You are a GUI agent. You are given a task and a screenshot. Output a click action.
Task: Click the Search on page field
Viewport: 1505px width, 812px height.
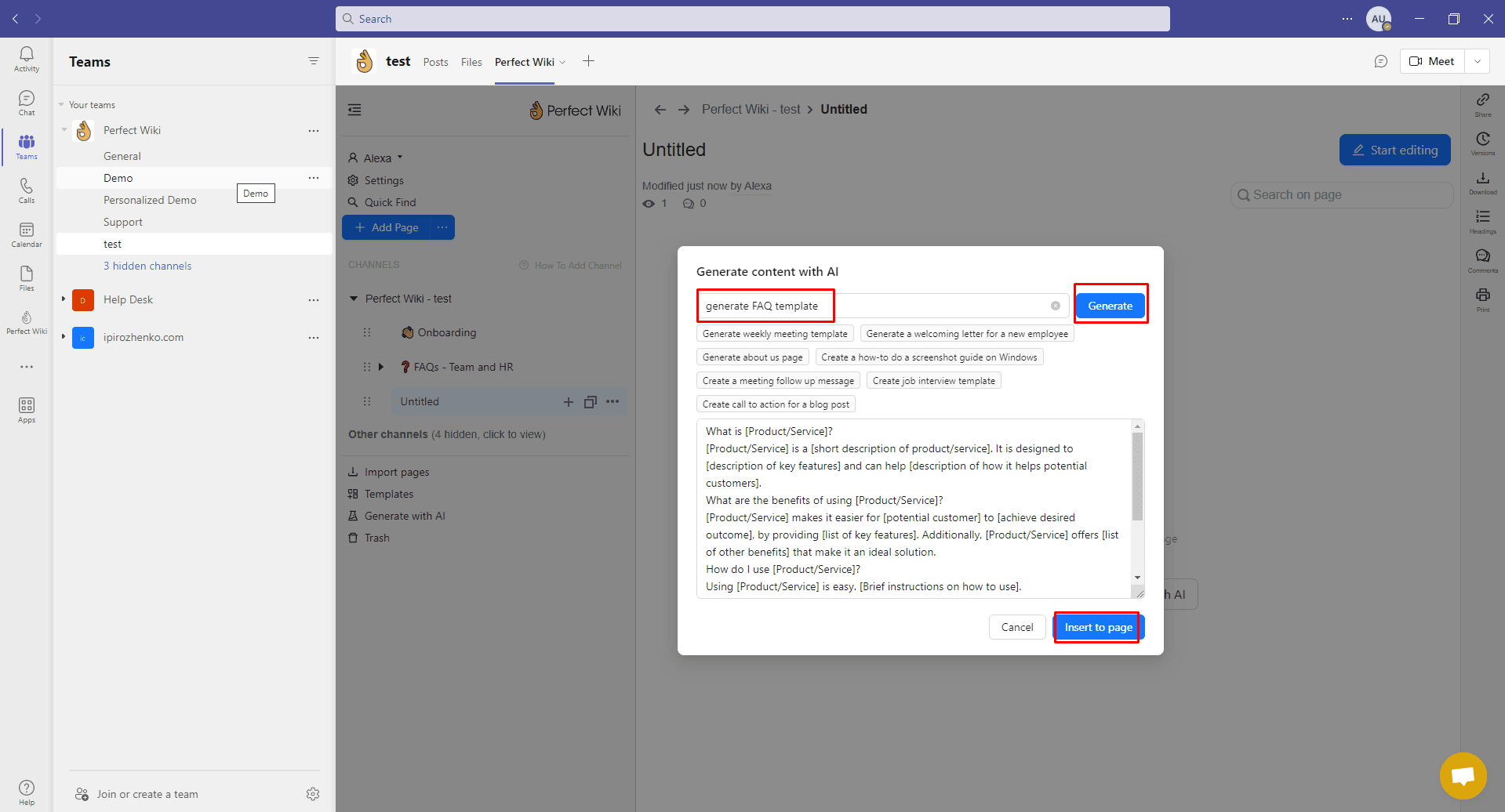pyautogui.click(x=1342, y=195)
